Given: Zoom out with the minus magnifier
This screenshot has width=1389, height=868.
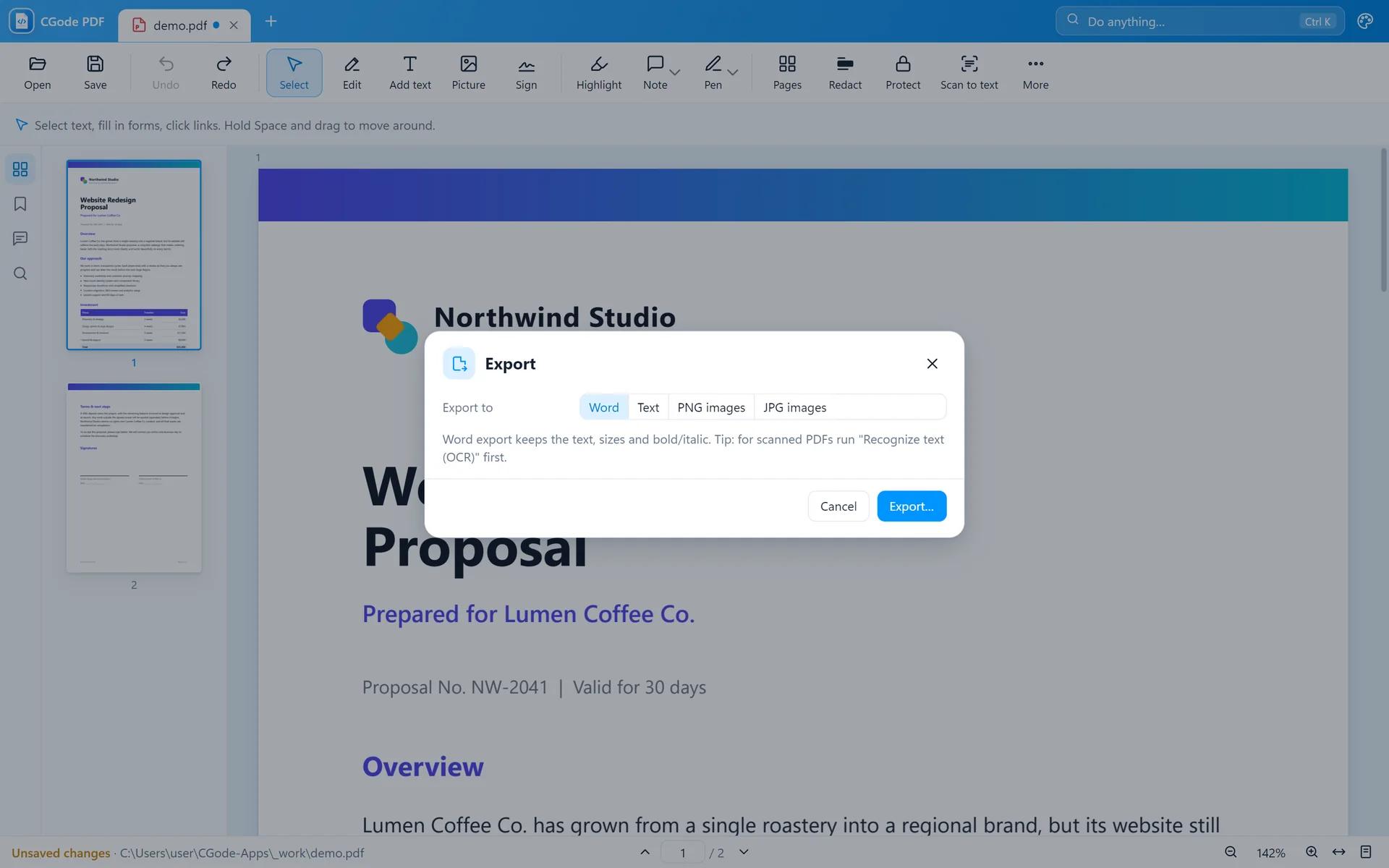Looking at the screenshot, I should pyautogui.click(x=1231, y=852).
